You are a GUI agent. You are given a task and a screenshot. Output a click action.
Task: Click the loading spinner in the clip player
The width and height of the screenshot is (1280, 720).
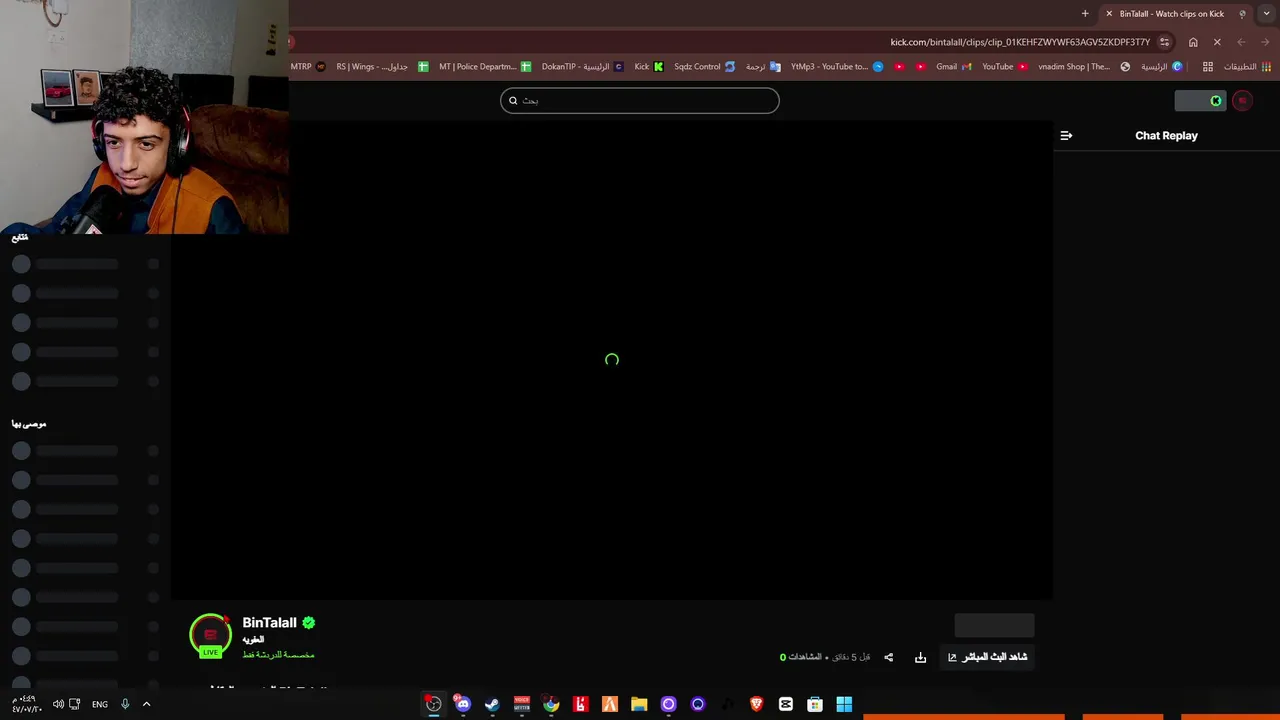(x=612, y=360)
